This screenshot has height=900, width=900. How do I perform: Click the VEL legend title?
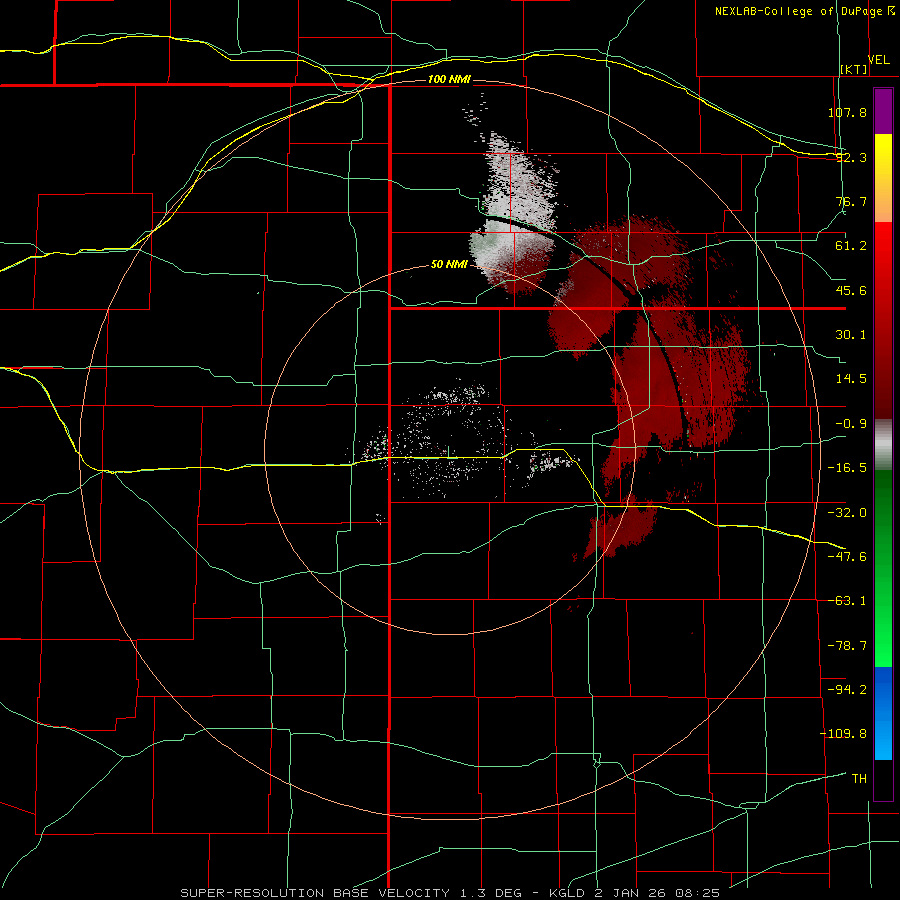tap(878, 60)
